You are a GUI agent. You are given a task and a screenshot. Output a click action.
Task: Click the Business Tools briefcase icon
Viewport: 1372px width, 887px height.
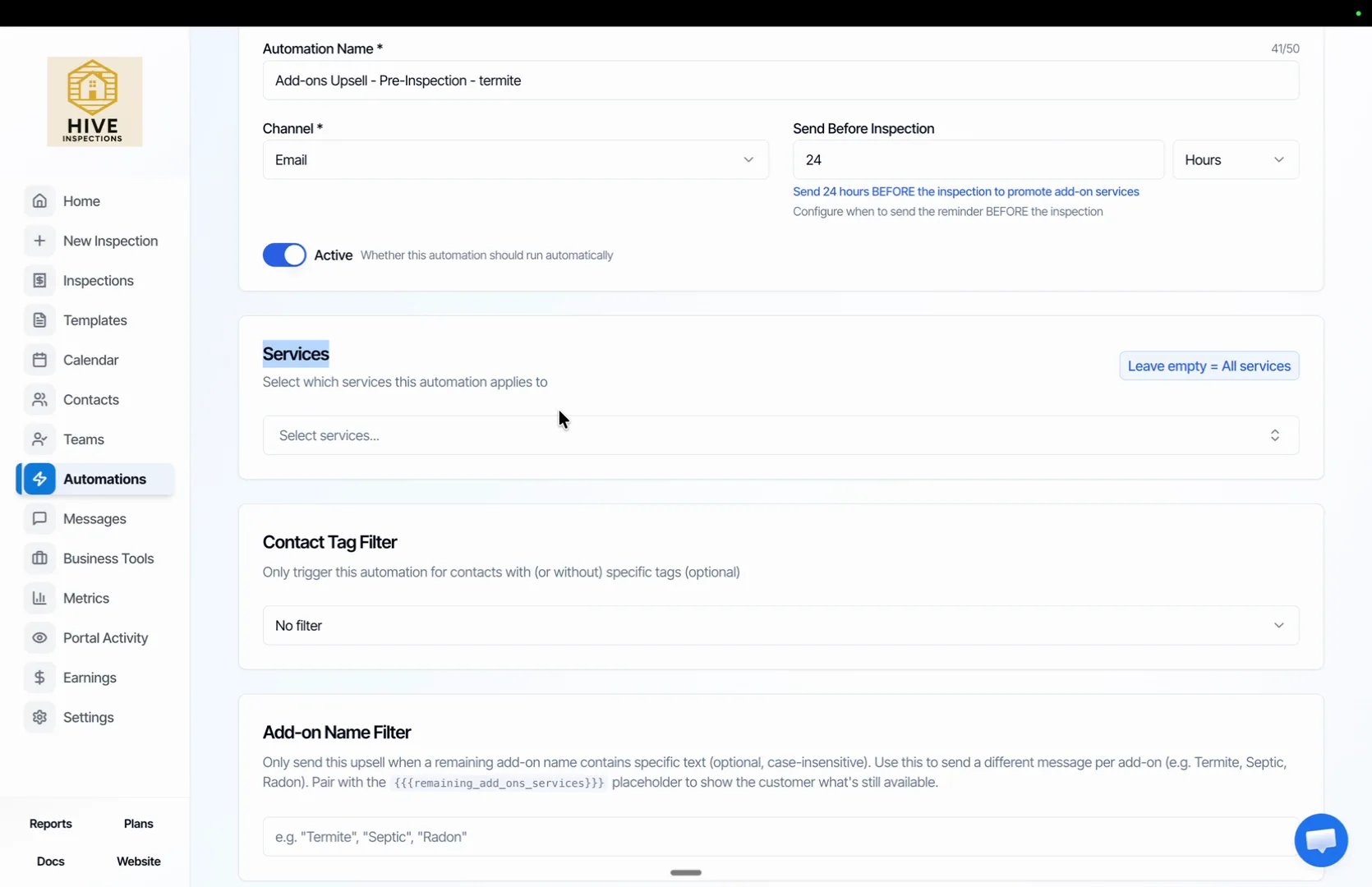(39, 558)
